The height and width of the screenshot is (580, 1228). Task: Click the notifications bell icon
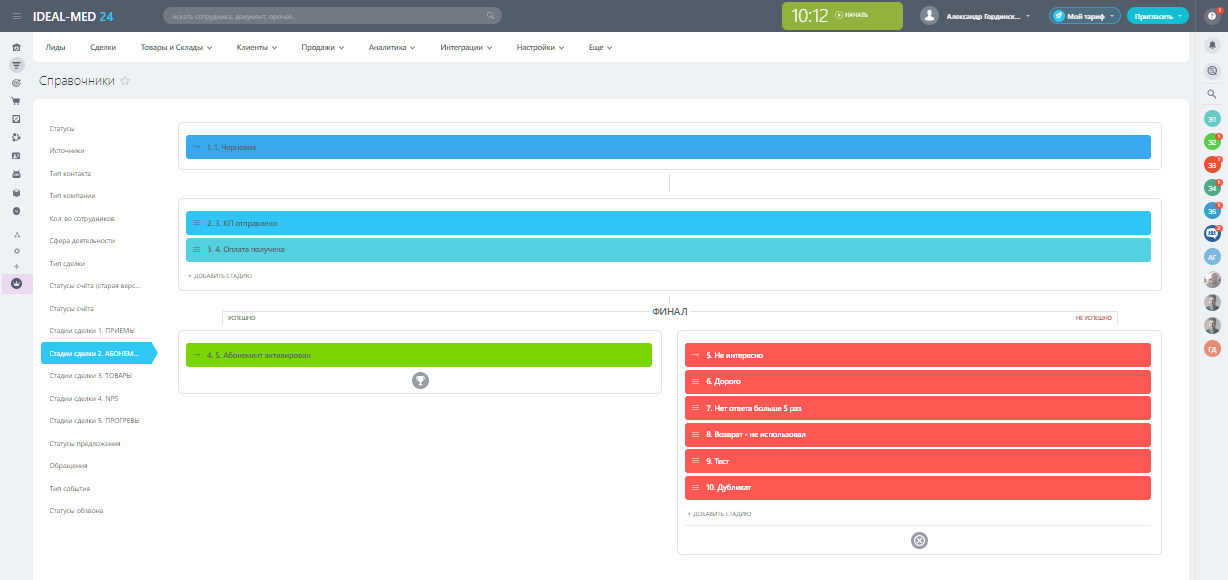pos(1212,45)
